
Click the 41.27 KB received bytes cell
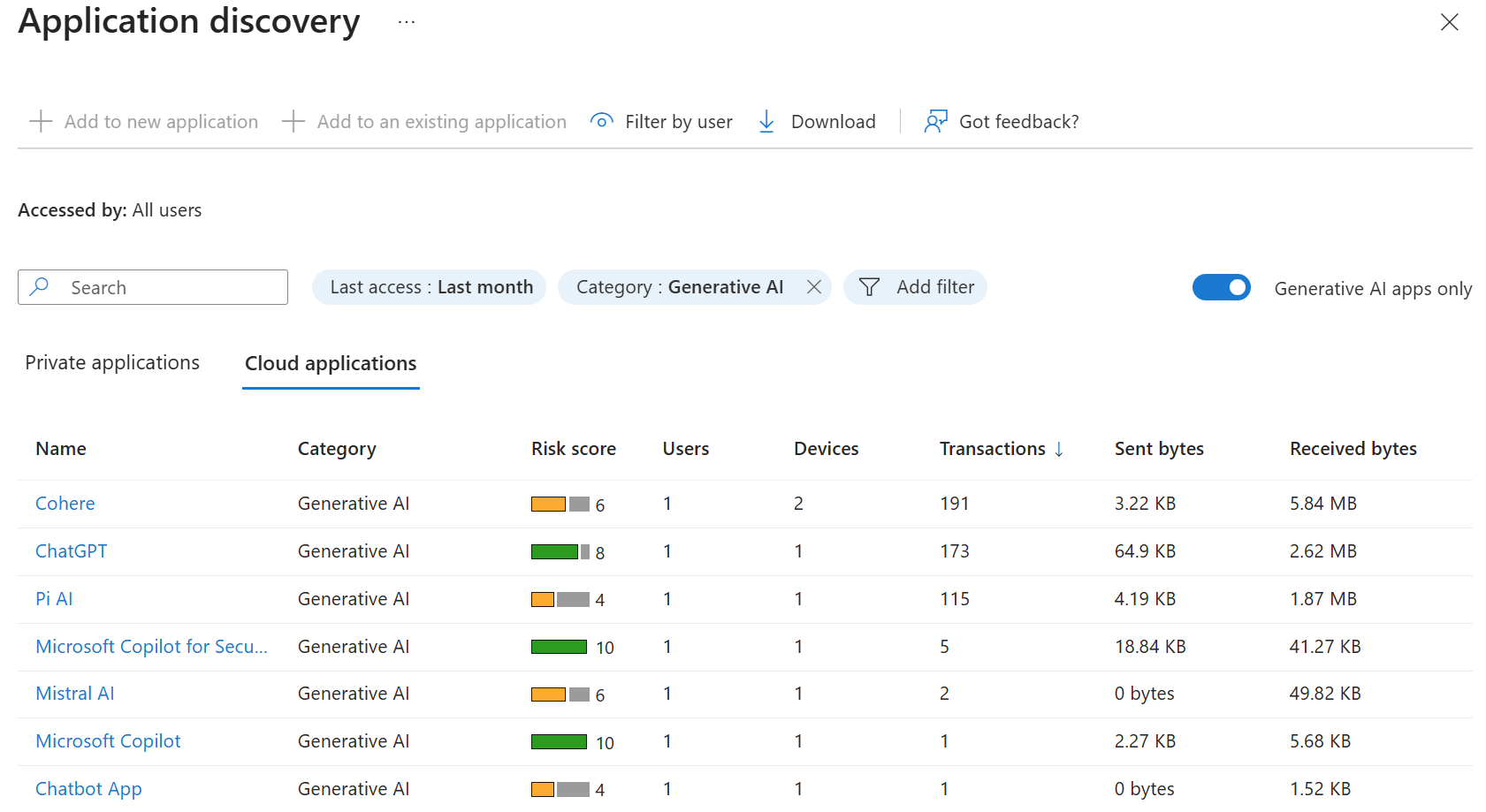tap(1325, 647)
